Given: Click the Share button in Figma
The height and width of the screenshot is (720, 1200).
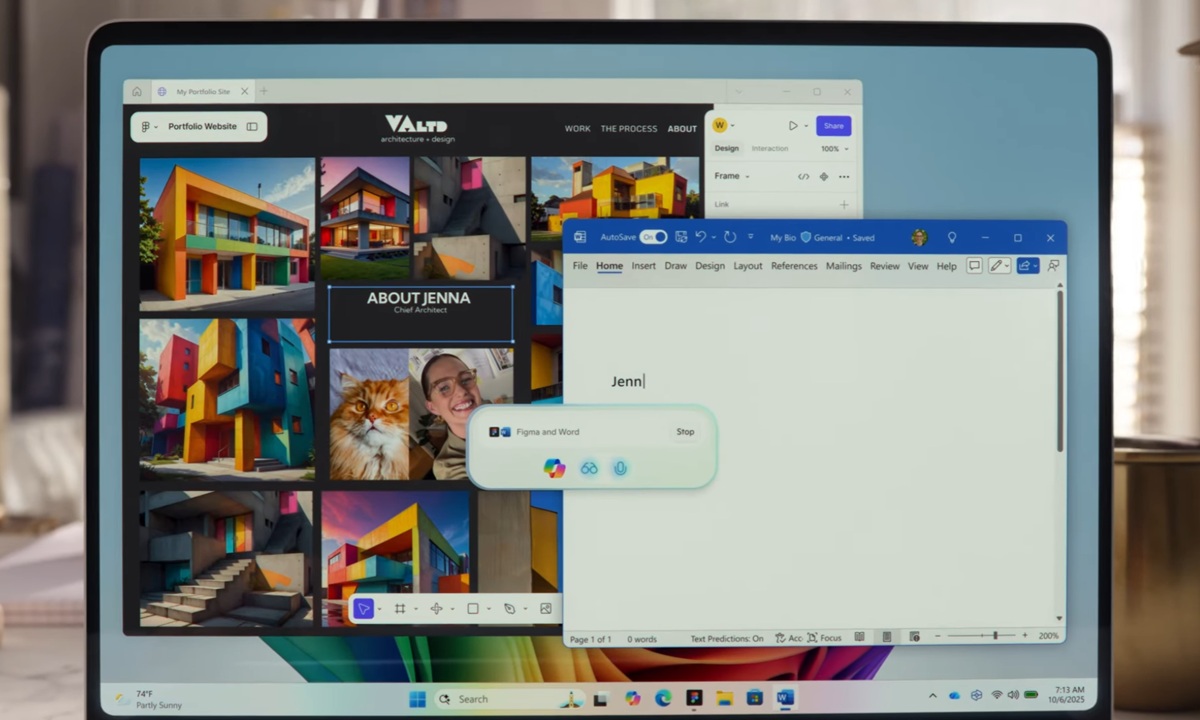Looking at the screenshot, I should pos(834,125).
